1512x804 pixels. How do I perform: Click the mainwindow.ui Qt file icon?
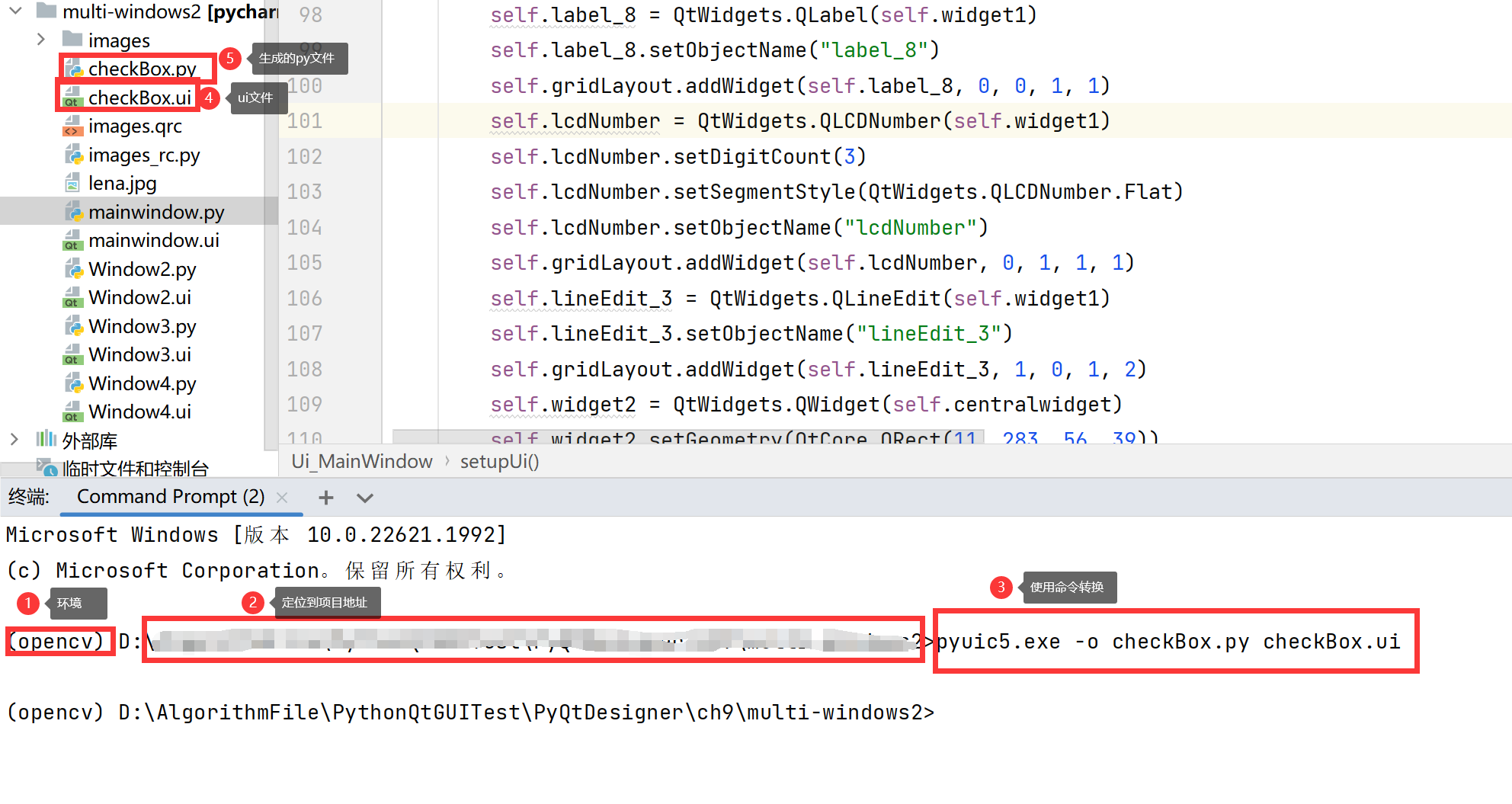[x=72, y=240]
